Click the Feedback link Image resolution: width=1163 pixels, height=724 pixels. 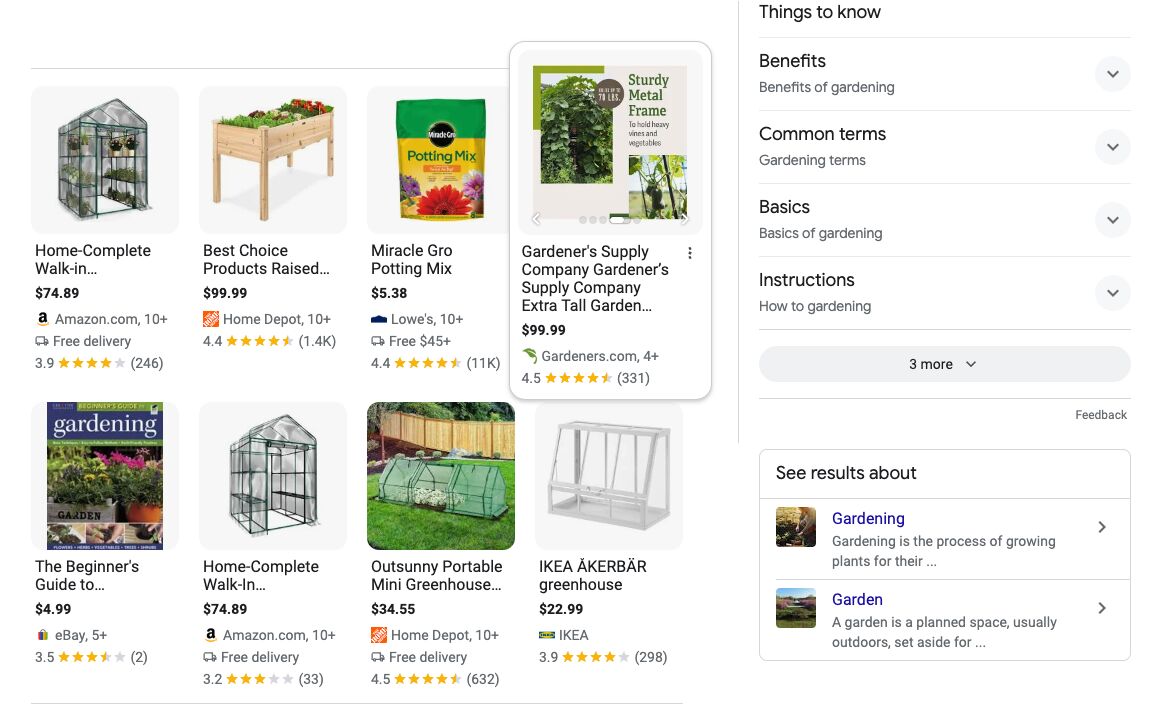pos(1100,414)
